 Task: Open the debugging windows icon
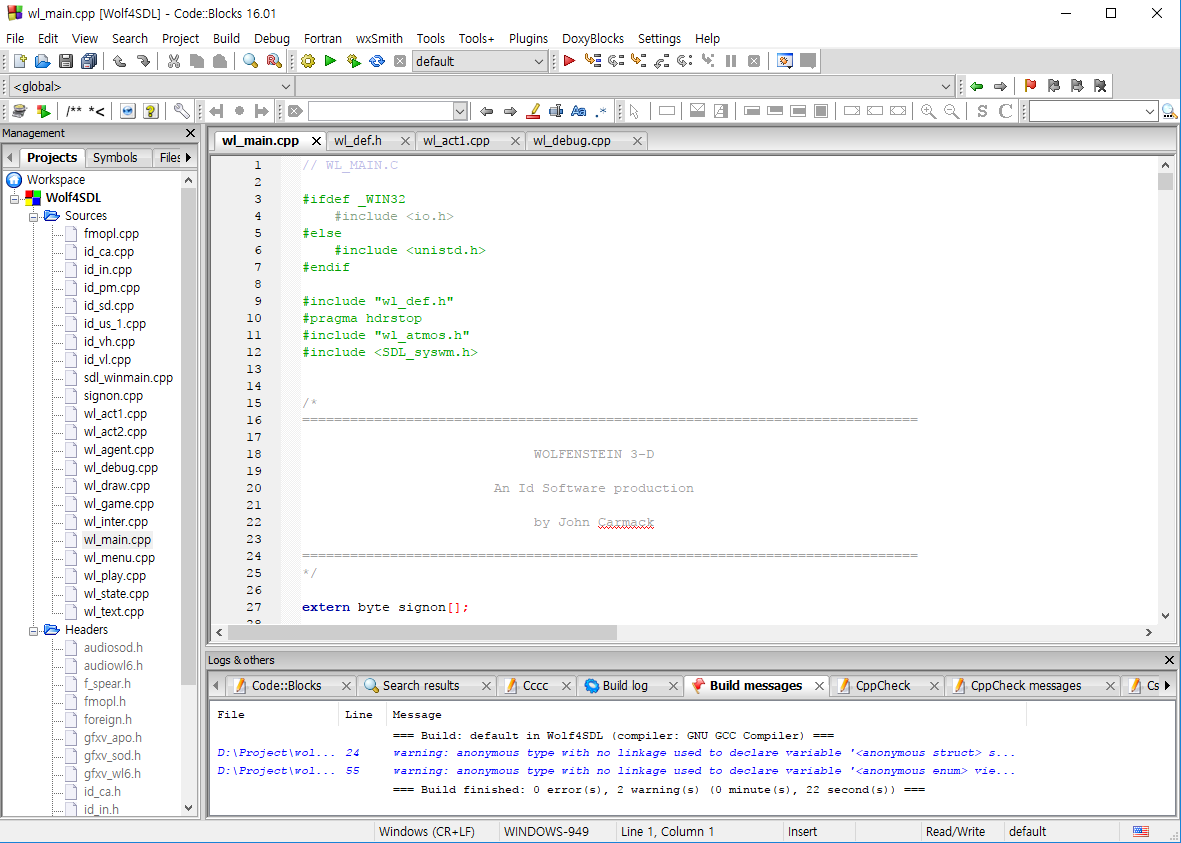(785, 62)
